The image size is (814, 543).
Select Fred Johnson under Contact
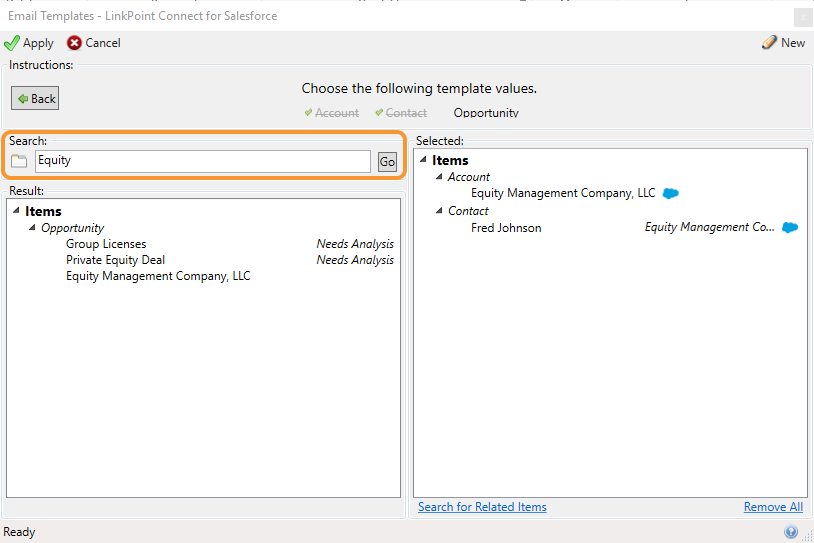506,228
